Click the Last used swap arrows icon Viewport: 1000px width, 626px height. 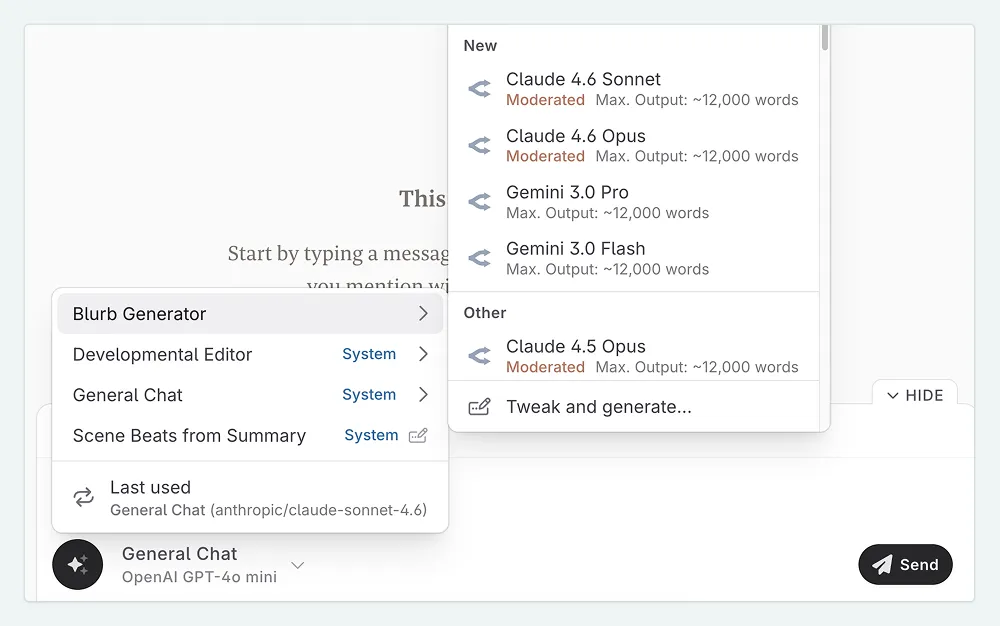83,497
